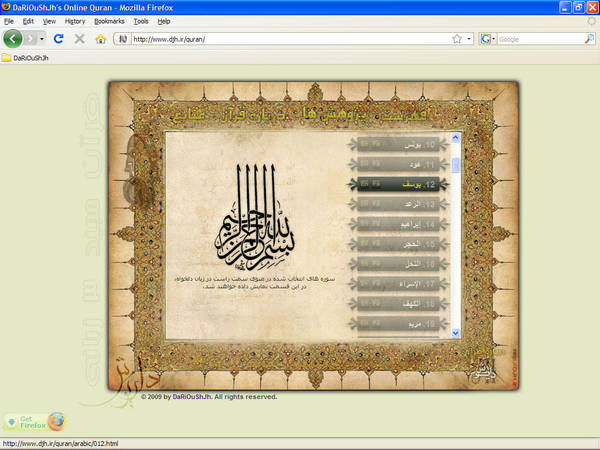Open Farsi translation of surah 16

(x=376, y=263)
